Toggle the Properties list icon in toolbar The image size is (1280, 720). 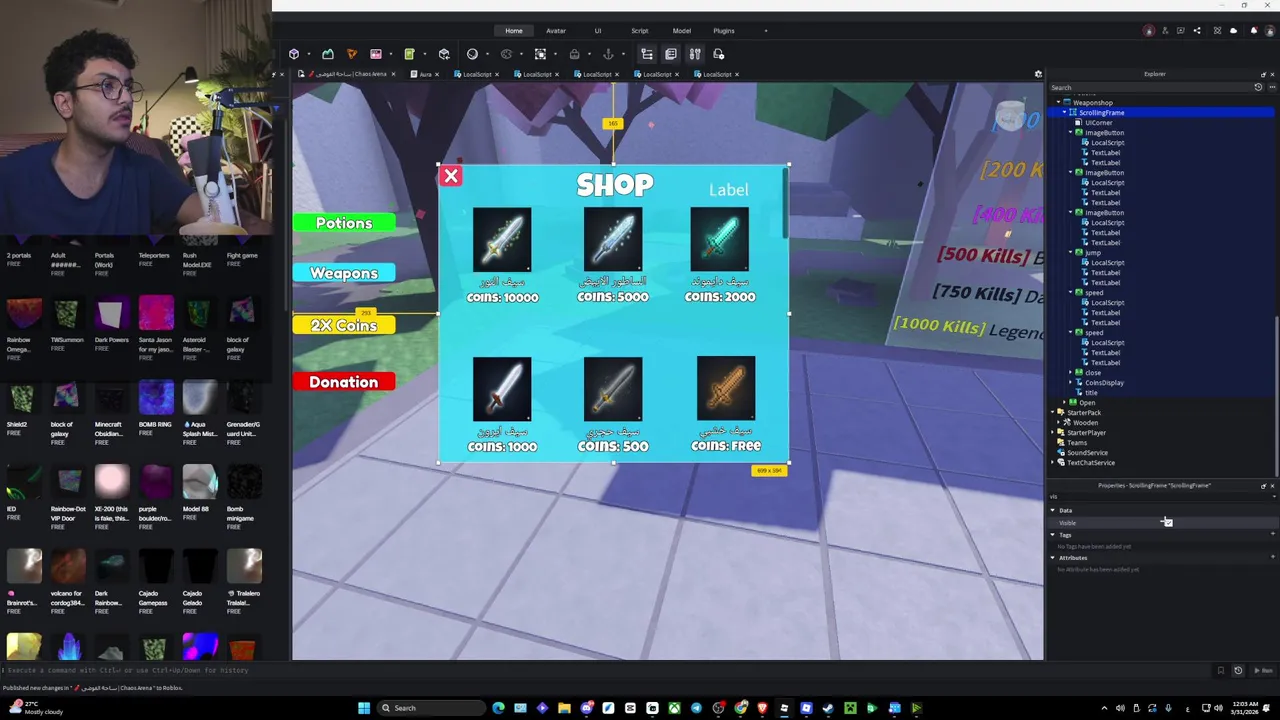click(671, 54)
